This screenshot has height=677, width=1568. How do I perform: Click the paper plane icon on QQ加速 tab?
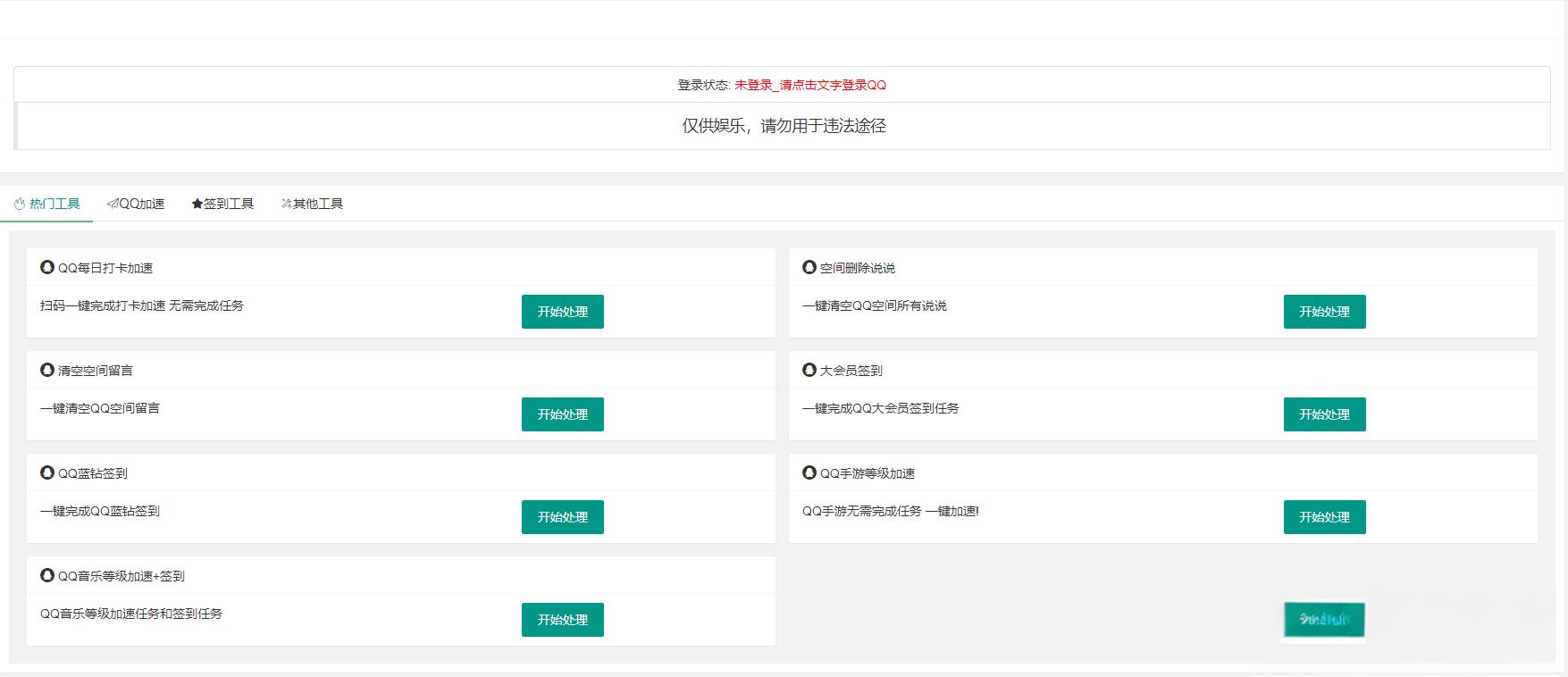[112, 204]
